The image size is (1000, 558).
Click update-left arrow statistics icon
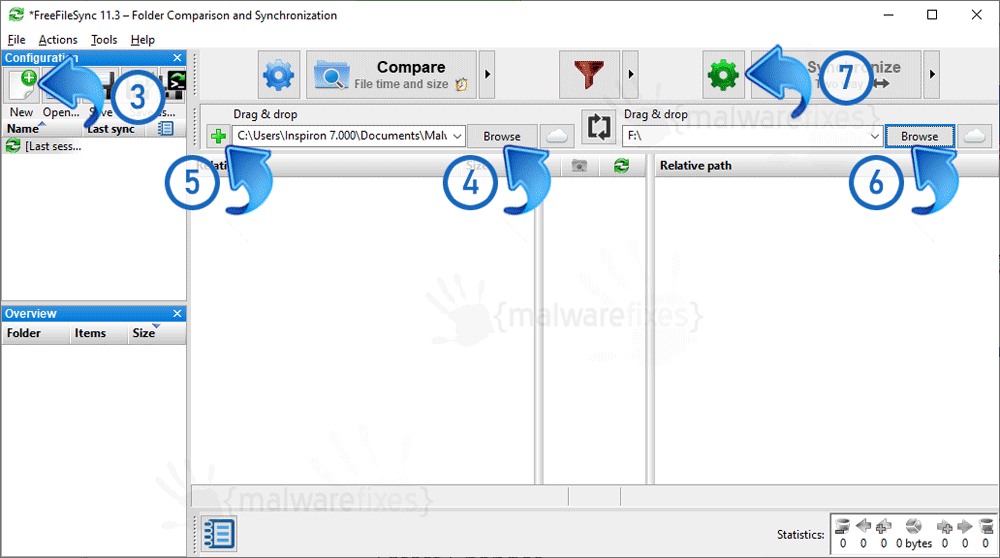pyautogui.click(x=864, y=526)
